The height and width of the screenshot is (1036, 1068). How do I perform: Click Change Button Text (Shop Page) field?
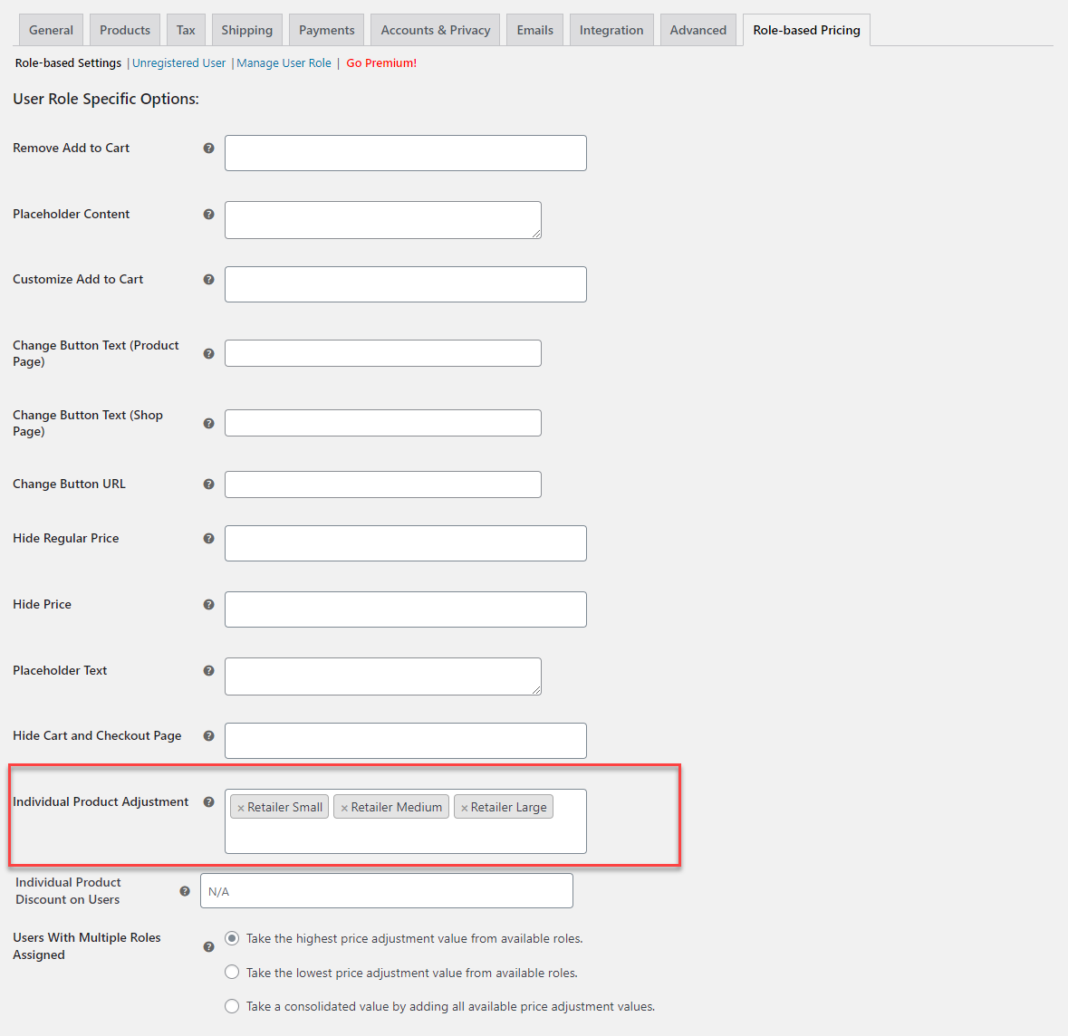tap(383, 423)
